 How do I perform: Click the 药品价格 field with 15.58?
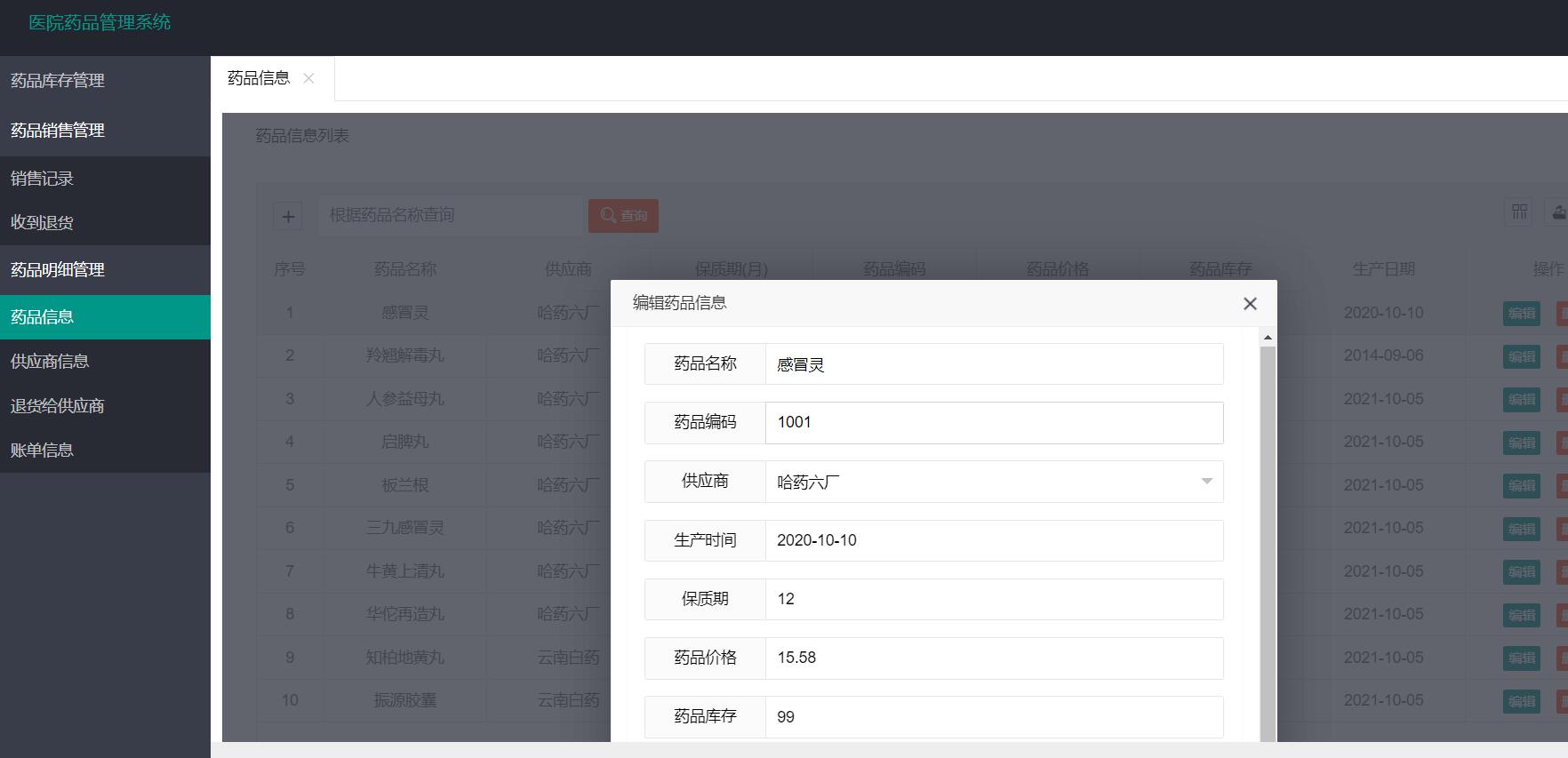(994, 658)
